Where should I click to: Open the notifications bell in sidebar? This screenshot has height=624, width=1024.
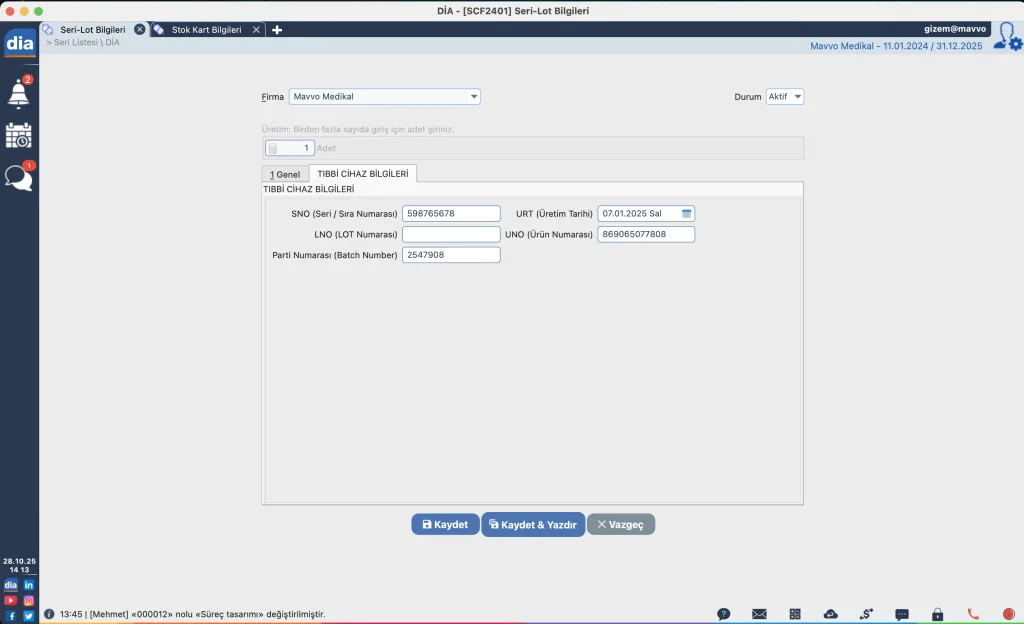coord(18,92)
